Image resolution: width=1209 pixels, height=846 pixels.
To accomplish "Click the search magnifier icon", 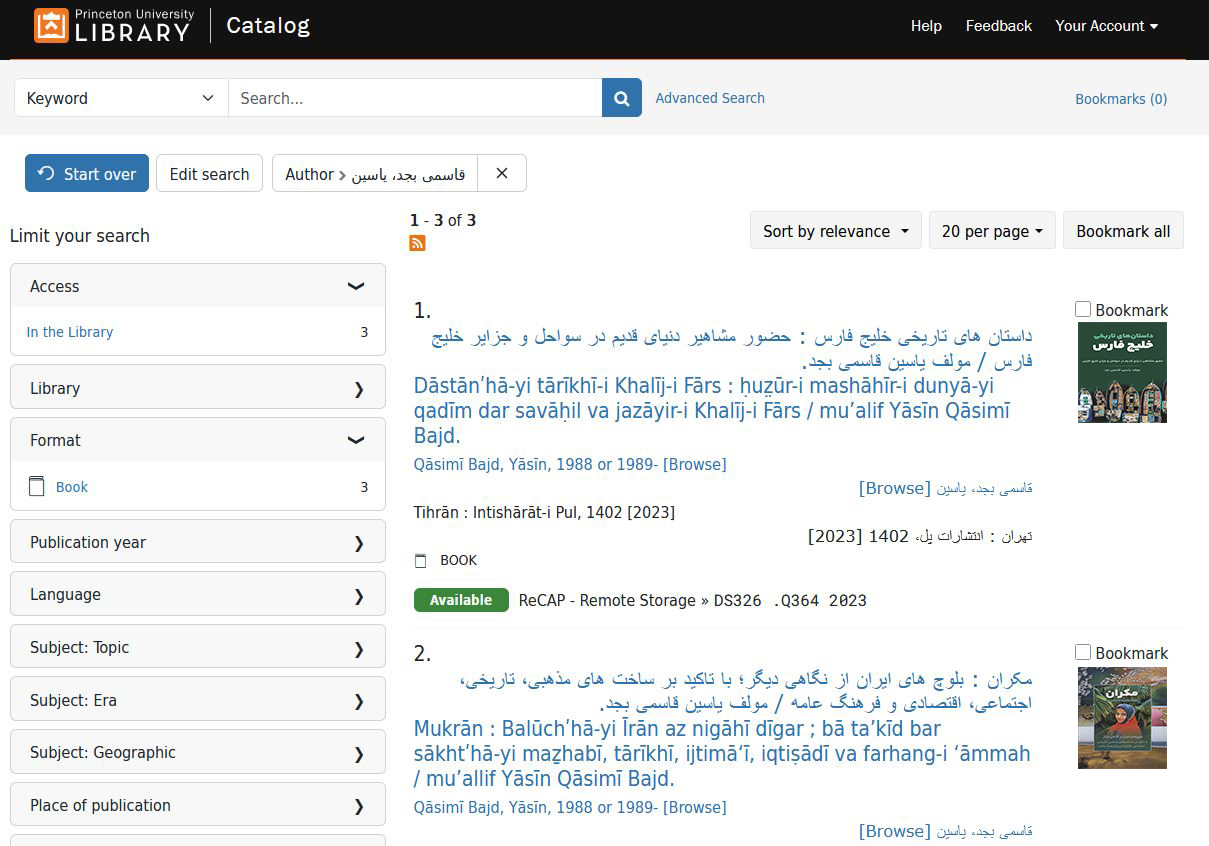I will (621, 97).
